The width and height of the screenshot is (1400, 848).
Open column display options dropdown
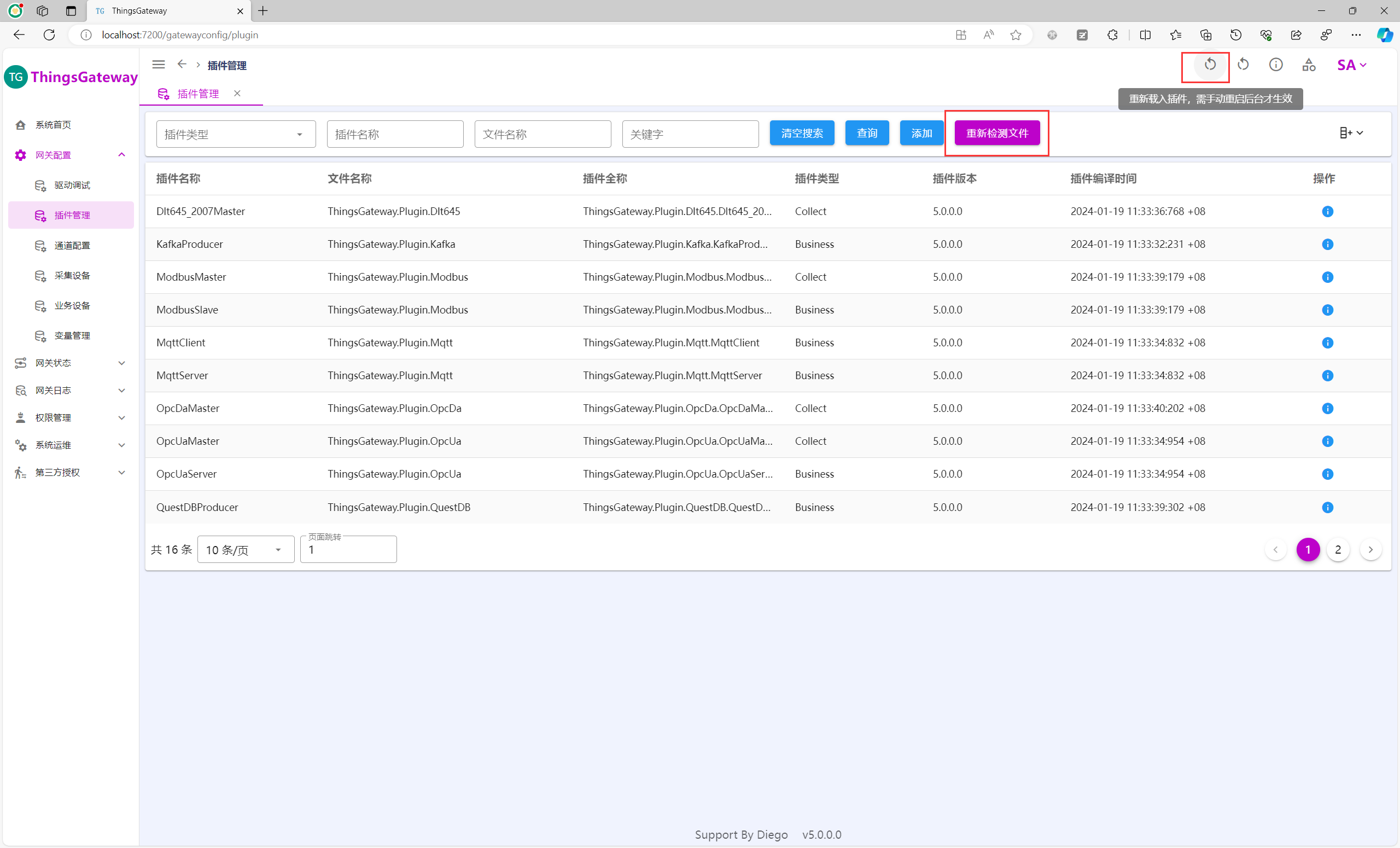(1351, 133)
